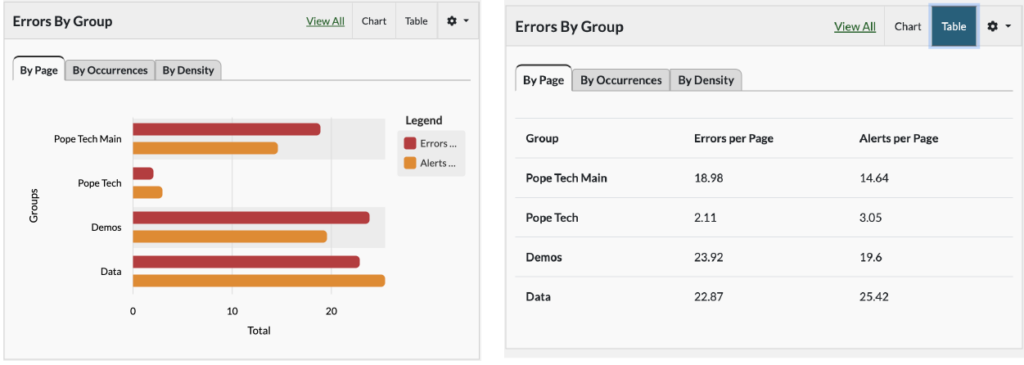Expand the caret beside the left panel gear

[x=466, y=21]
